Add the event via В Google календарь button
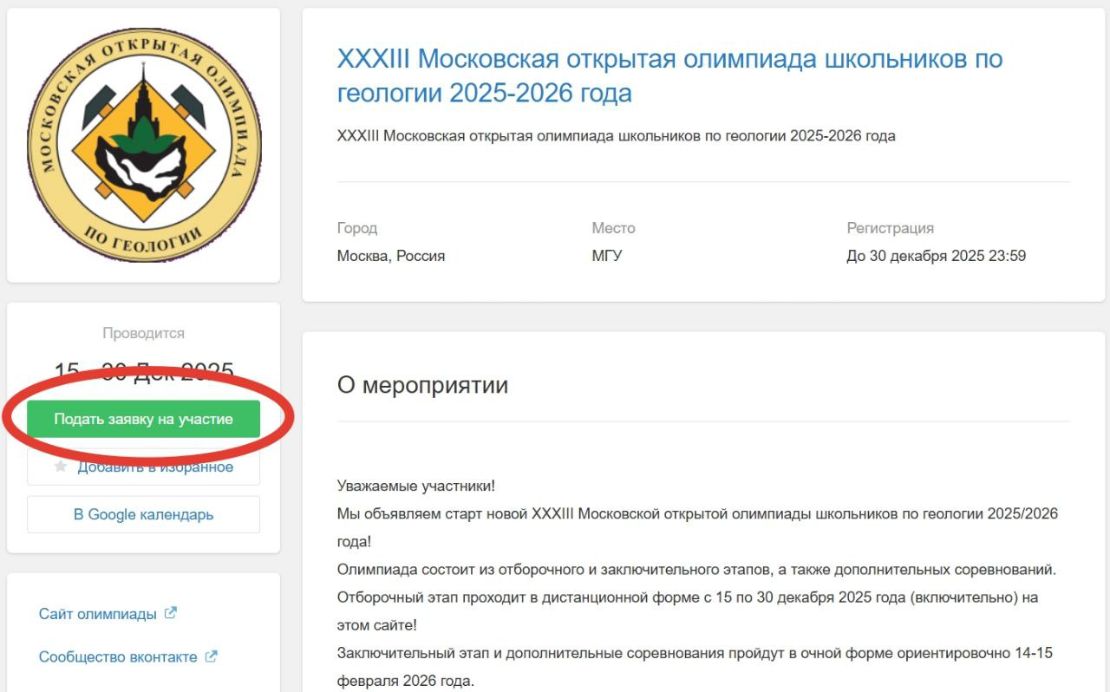Image resolution: width=1110 pixels, height=692 pixels. pyautogui.click(x=143, y=514)
